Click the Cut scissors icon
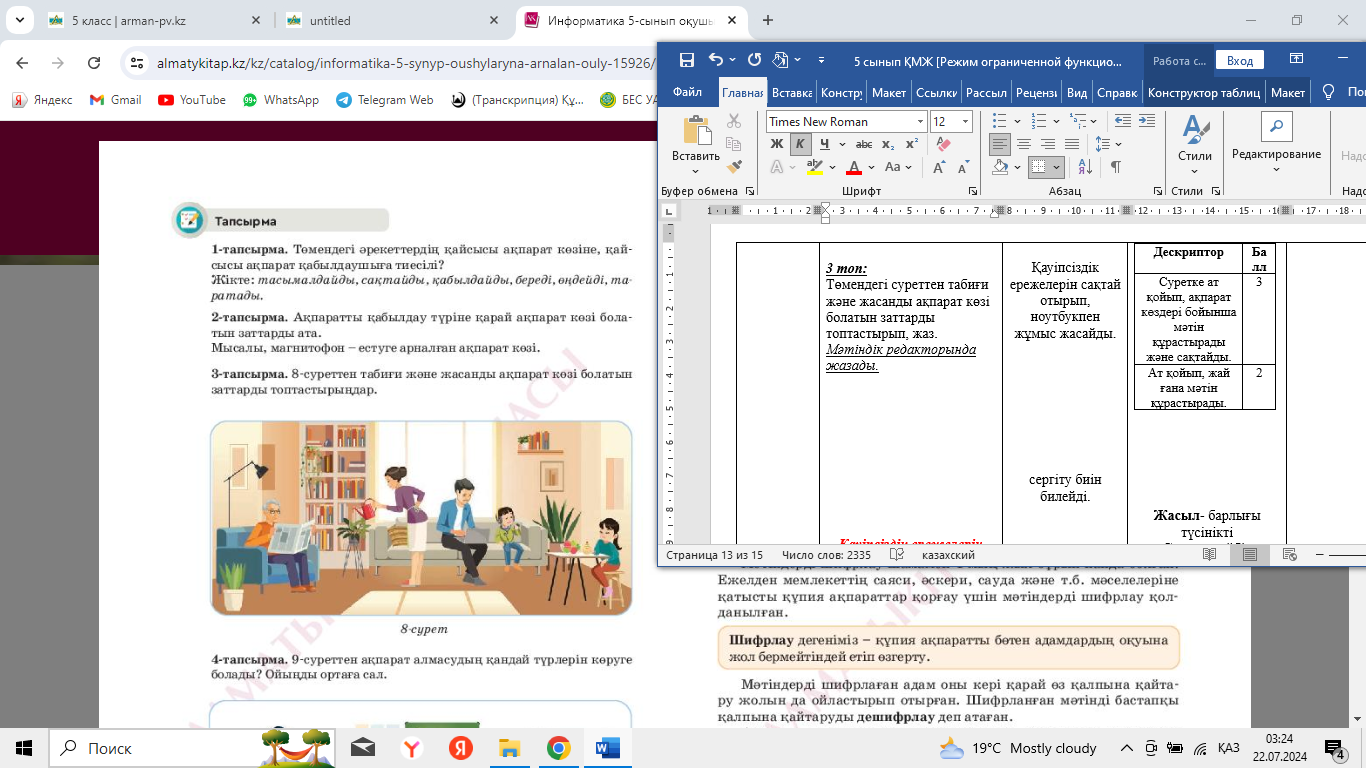 click(x=734, y=121)
